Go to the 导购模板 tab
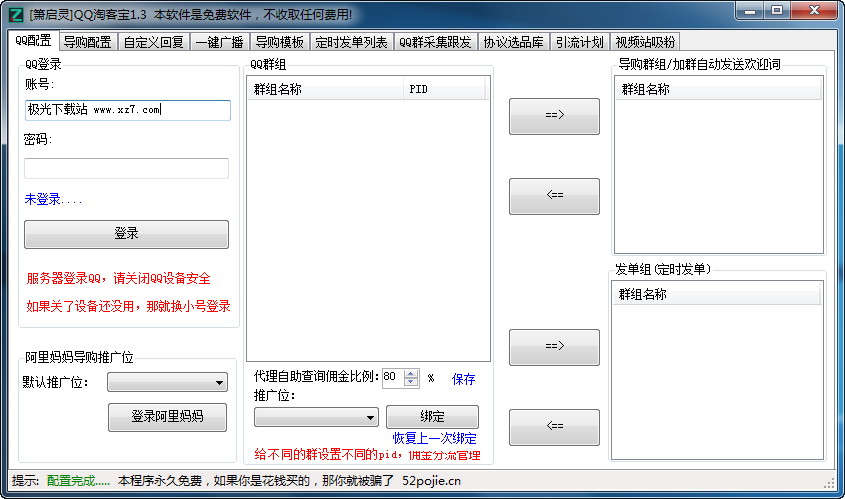845x499 pixels. [280, 41]
